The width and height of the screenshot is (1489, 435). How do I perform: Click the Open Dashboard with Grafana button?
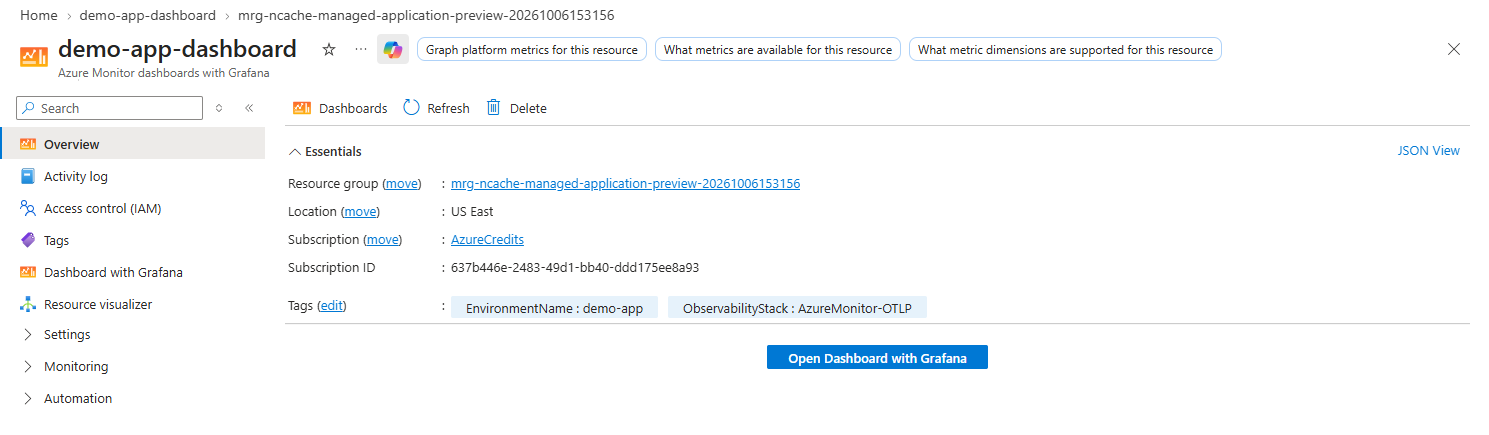tap(877, 358)
